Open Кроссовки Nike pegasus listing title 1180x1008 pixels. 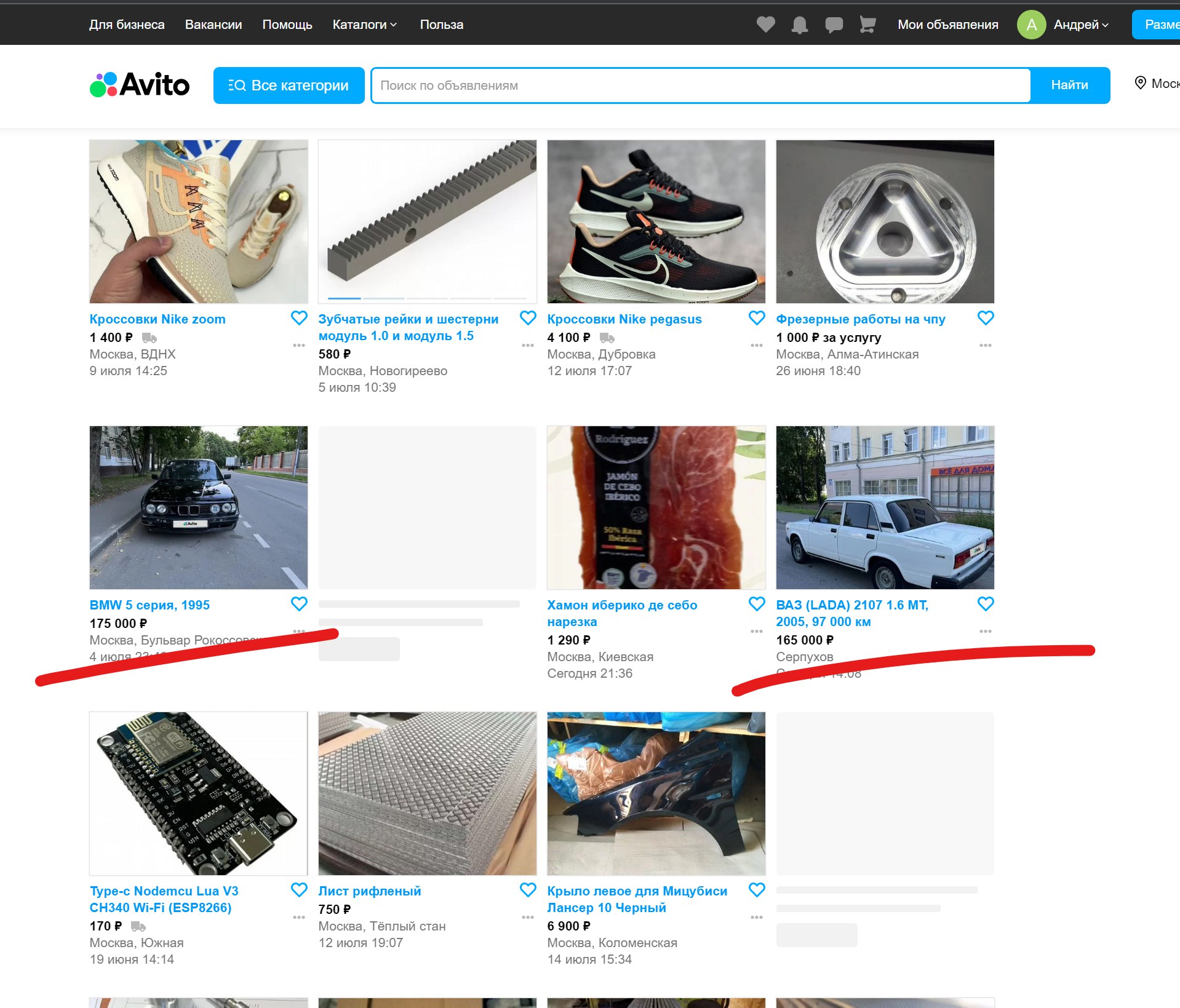tap(624, 319)
